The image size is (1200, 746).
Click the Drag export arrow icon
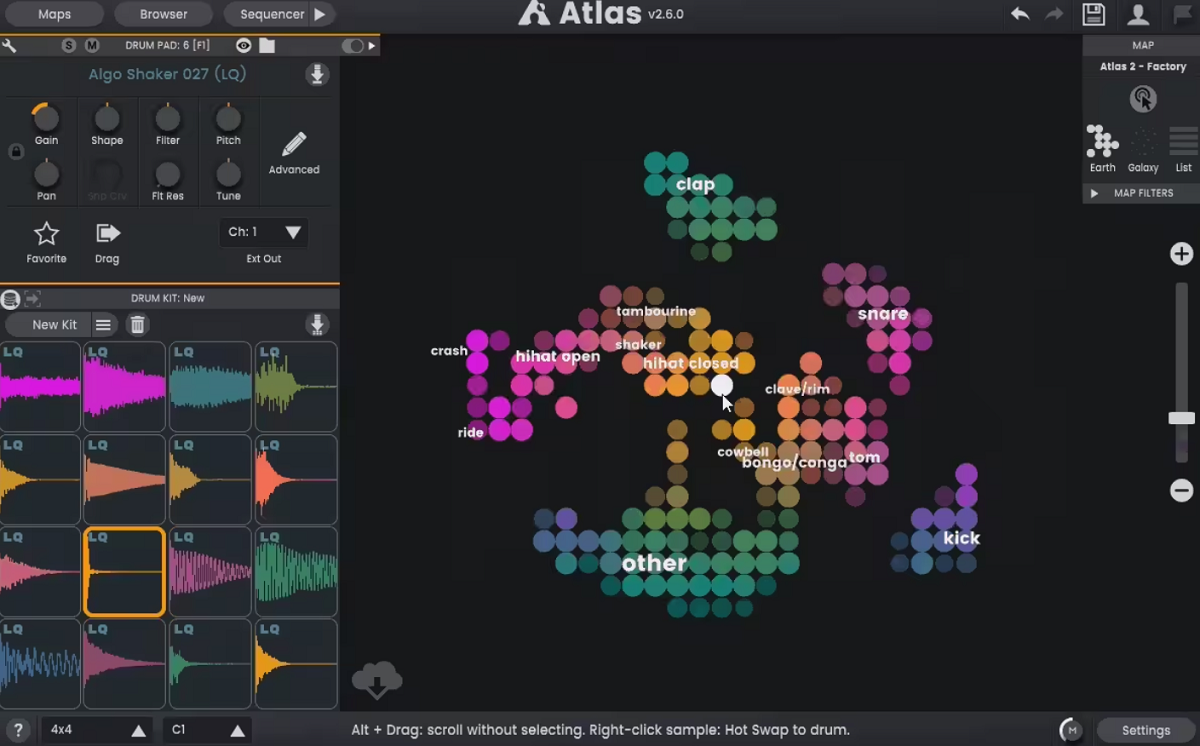(107, 233)
